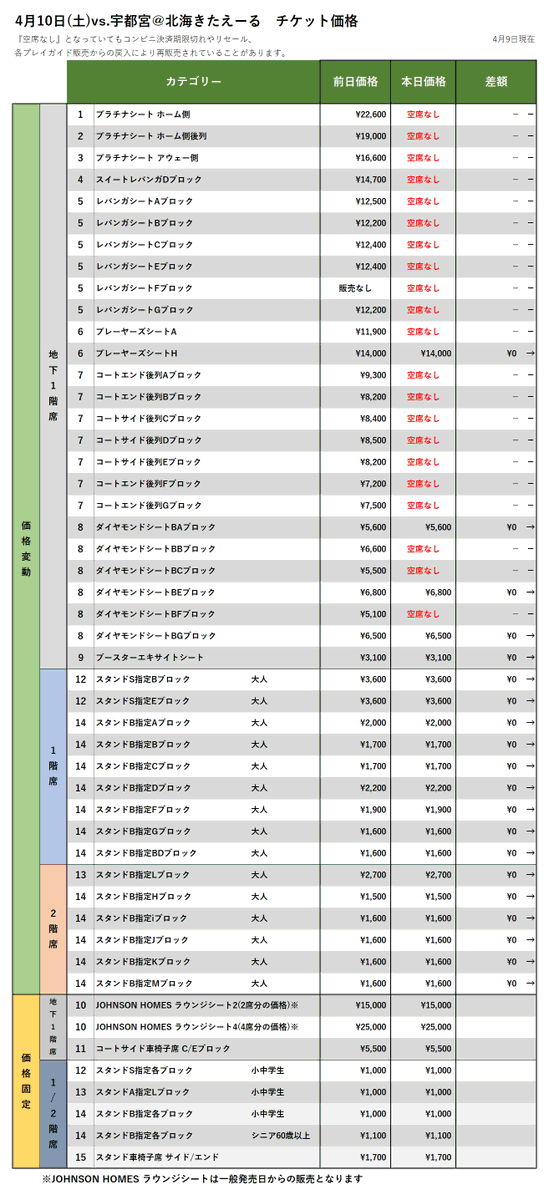Click the 2階席 section label
This screenshot has width=549, height=1200.
coord(53,929)
